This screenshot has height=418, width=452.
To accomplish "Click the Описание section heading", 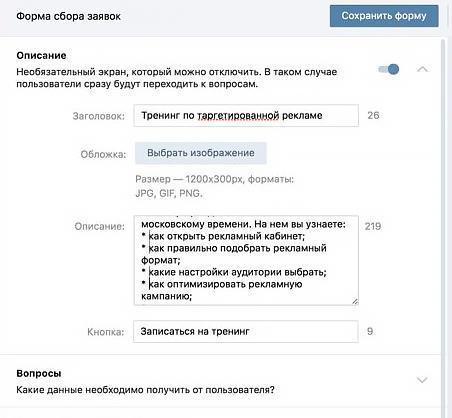I will [x=41, y=55].
